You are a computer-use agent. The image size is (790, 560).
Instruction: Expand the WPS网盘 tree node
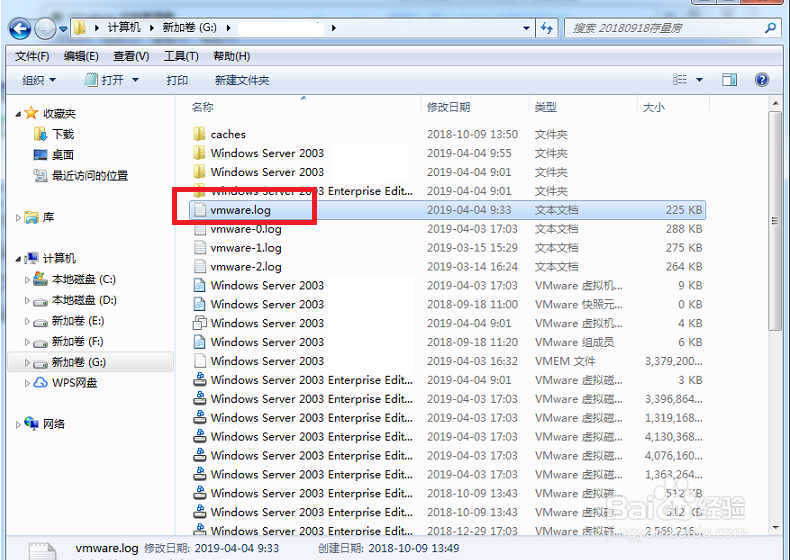[27, 383]
